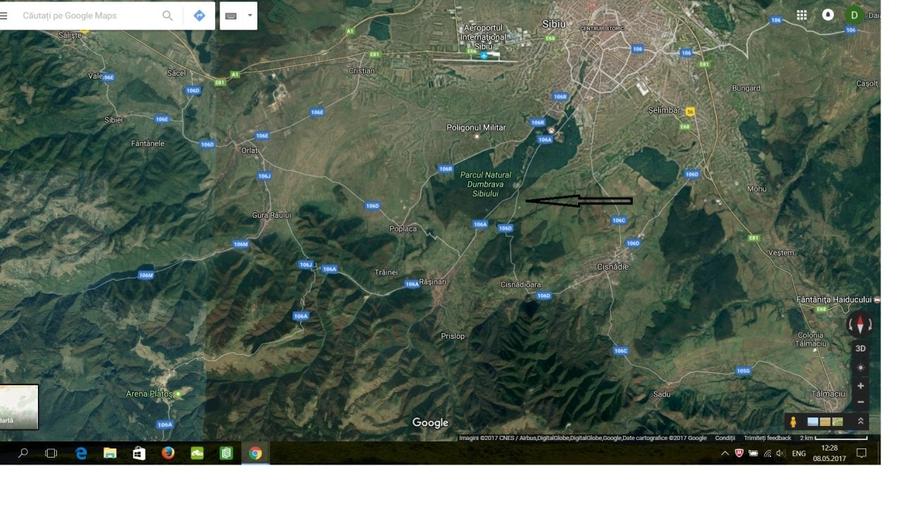Show hidden system tray icons
Screen dimensions: 900x506
pyautogui.click(x=725, y=453)
